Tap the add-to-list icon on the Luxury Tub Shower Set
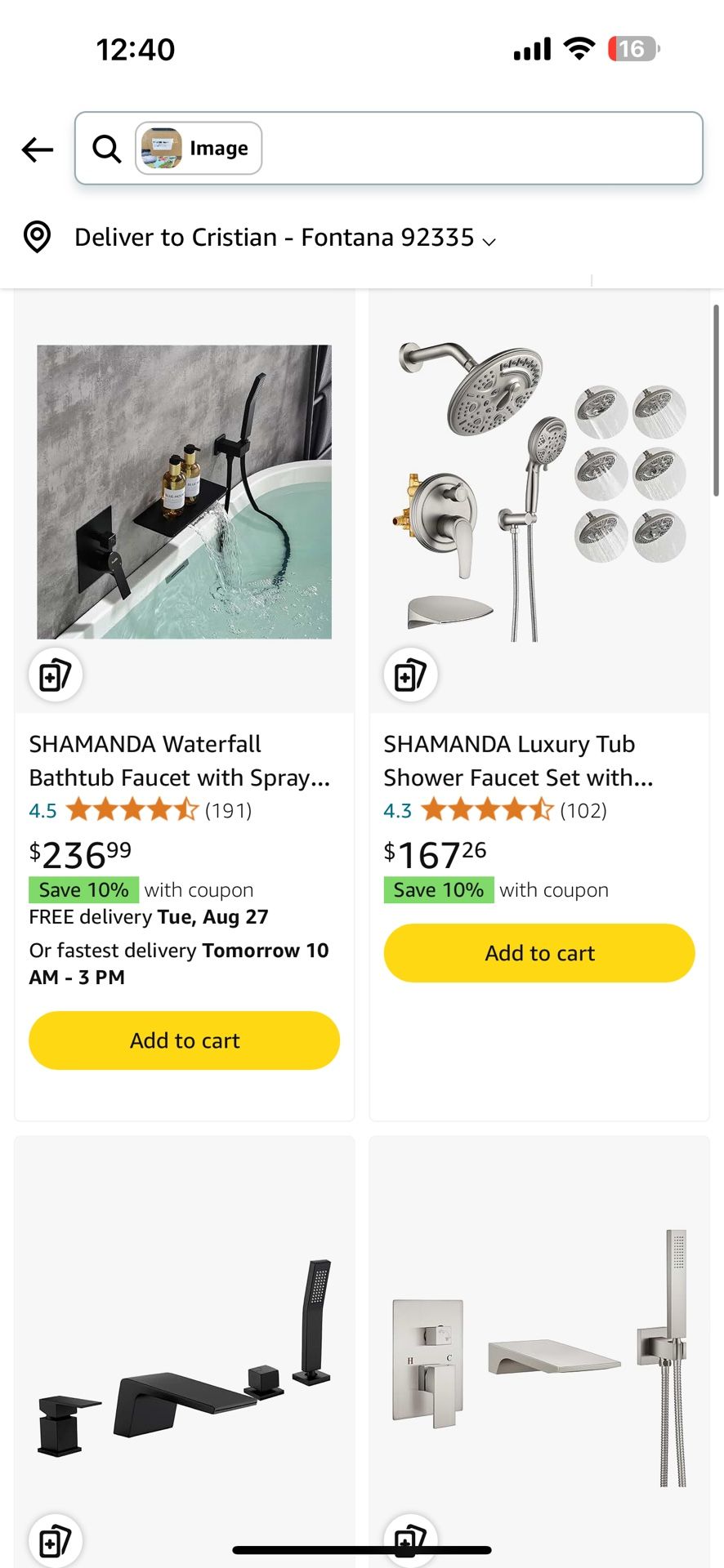 [x=410, y=675]
